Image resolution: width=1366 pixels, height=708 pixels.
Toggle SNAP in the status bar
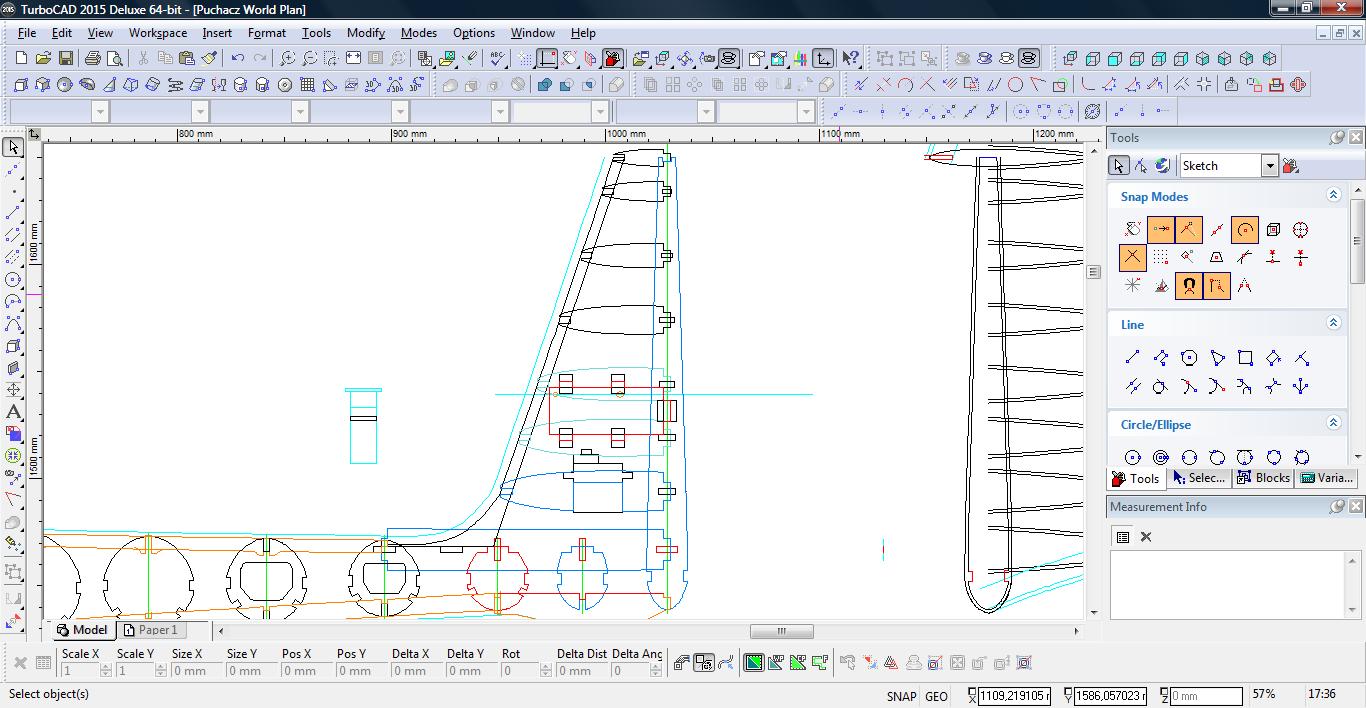point(900,696)
